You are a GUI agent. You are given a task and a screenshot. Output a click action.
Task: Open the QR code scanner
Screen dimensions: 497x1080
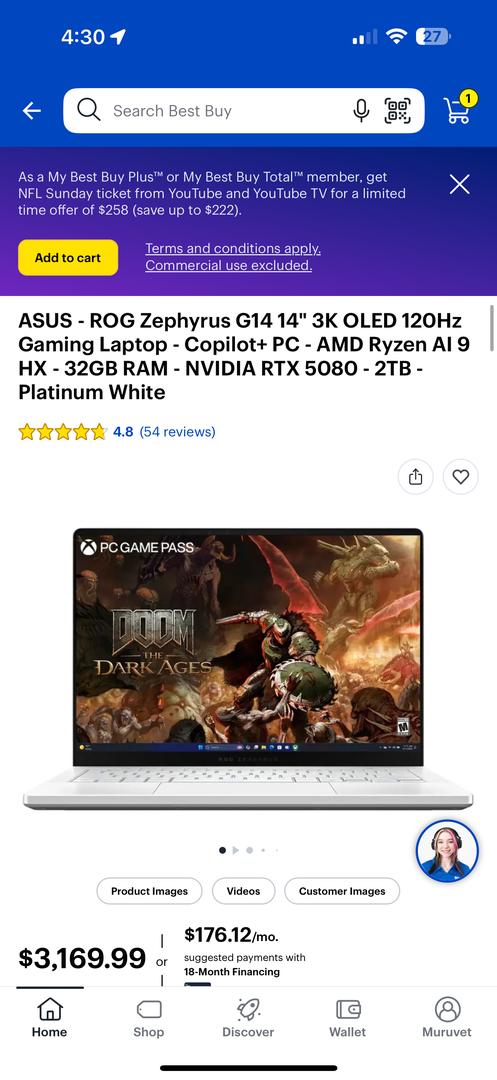[397, 110]
